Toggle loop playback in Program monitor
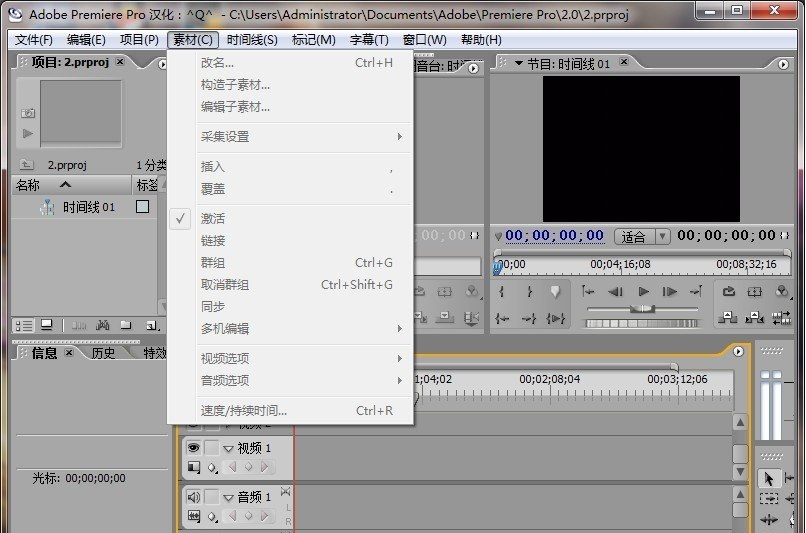This screenshot has height=533, width=806. 728,292
